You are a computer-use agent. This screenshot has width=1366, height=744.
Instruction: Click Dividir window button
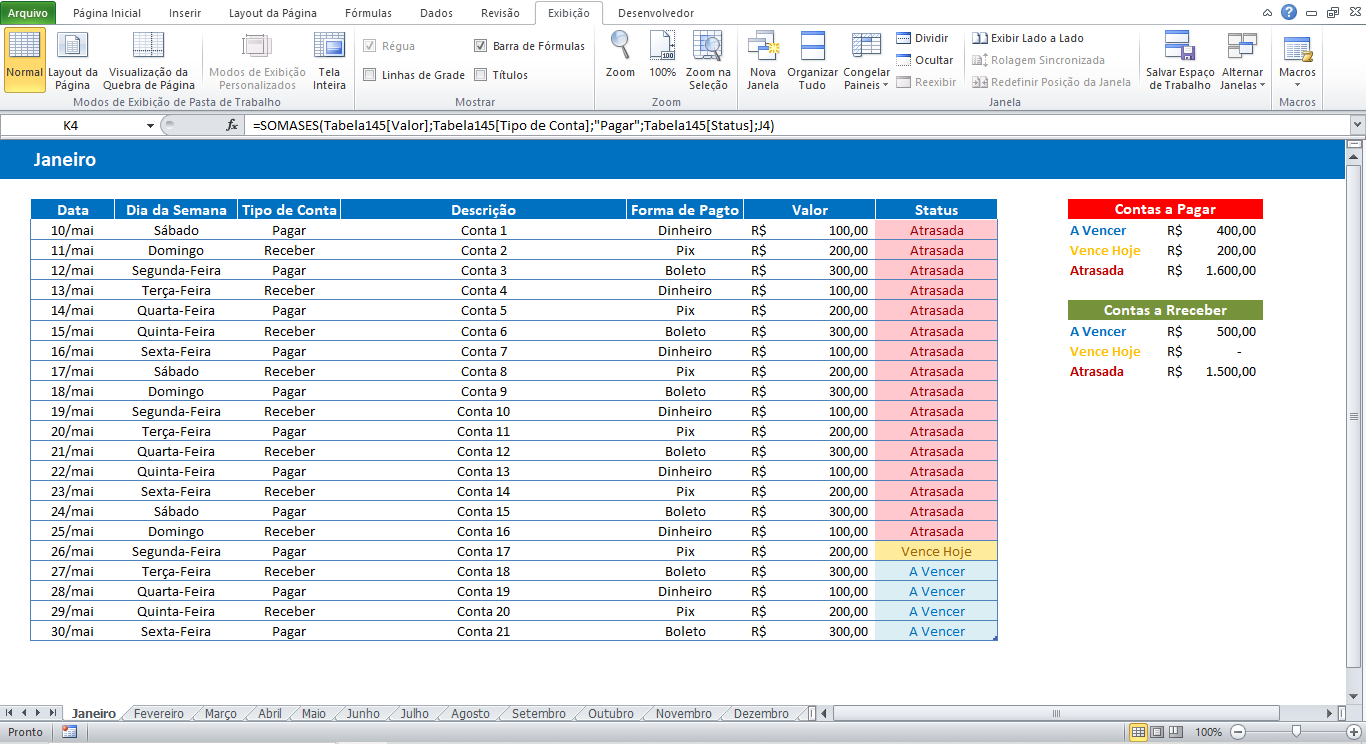pyautogui.click(x=922, y=38)
